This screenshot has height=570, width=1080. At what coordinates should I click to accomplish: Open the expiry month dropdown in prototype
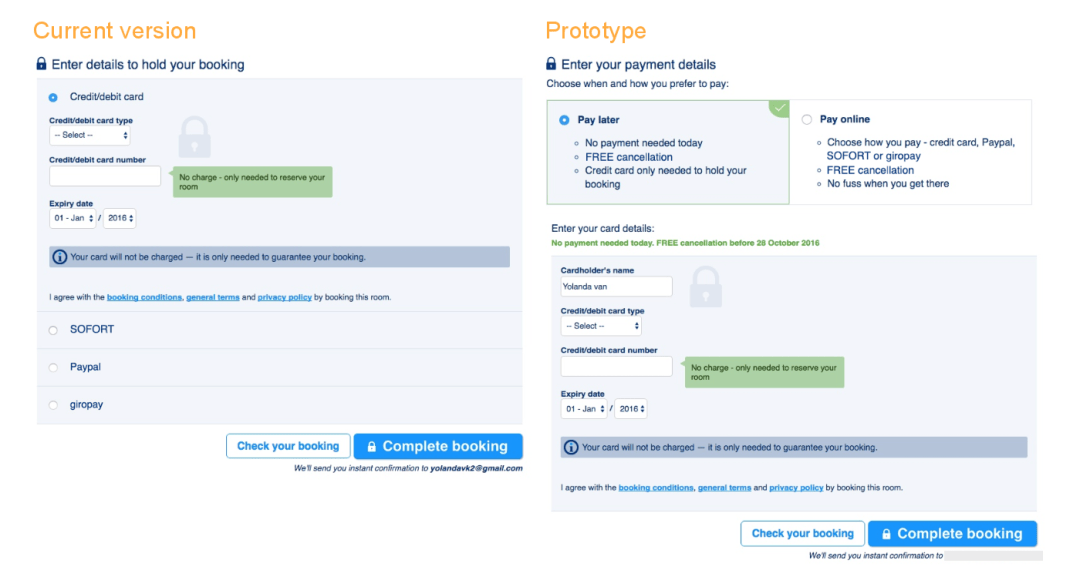click(584, 409)
